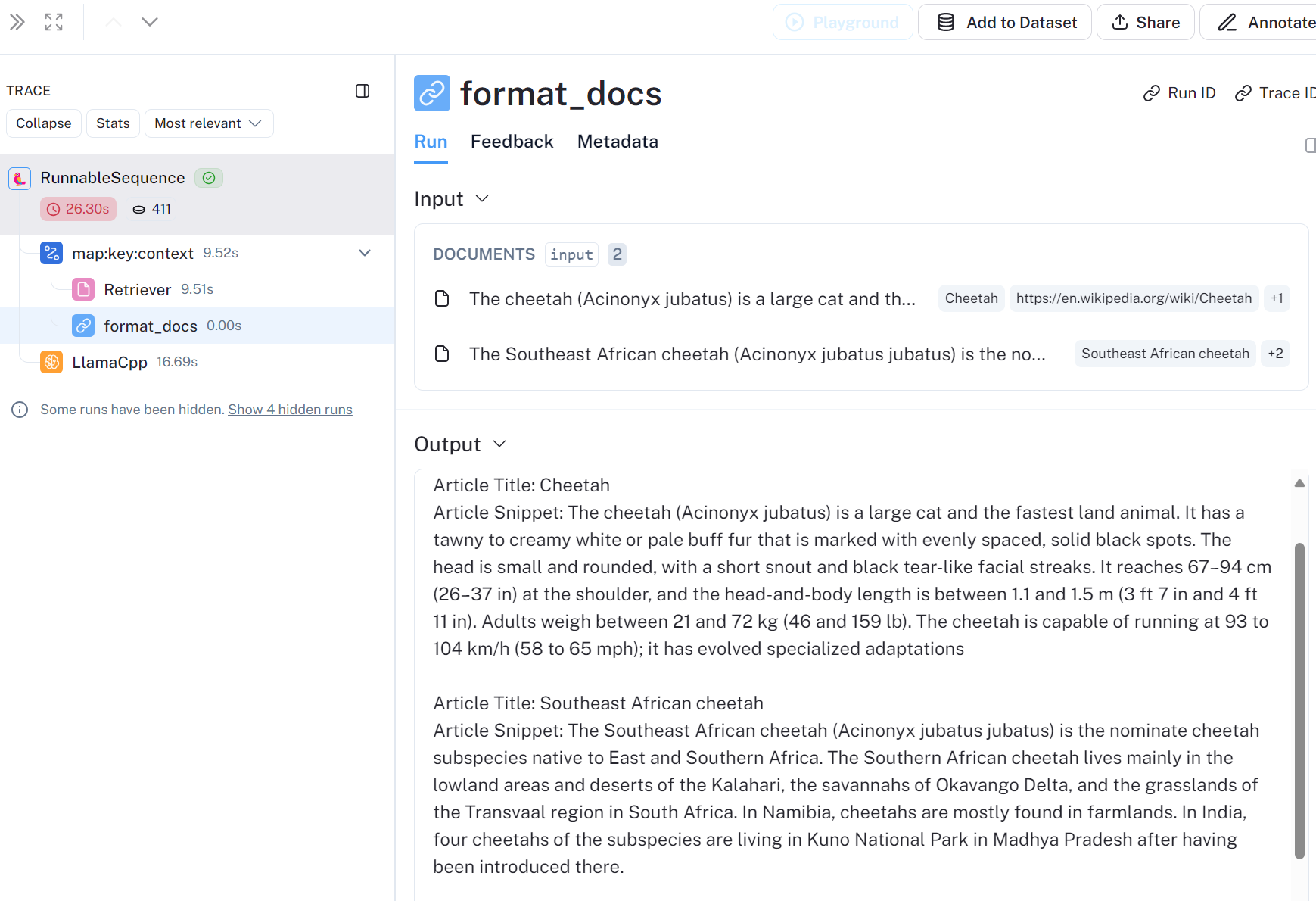
Task: Go to next run with down arrow
Action: (150, 22)
